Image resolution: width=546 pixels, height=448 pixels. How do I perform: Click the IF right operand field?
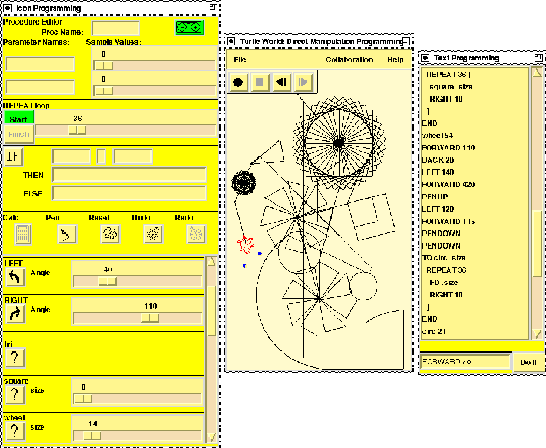click(133, 156)
